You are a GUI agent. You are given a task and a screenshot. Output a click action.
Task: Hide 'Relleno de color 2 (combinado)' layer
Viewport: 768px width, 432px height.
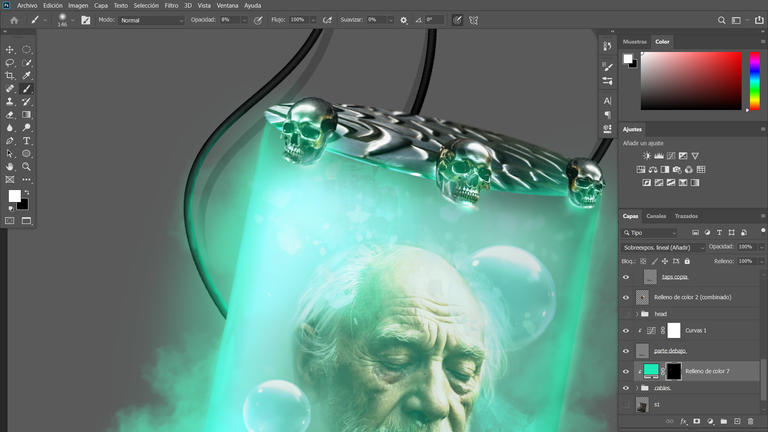tap(625, 297)
